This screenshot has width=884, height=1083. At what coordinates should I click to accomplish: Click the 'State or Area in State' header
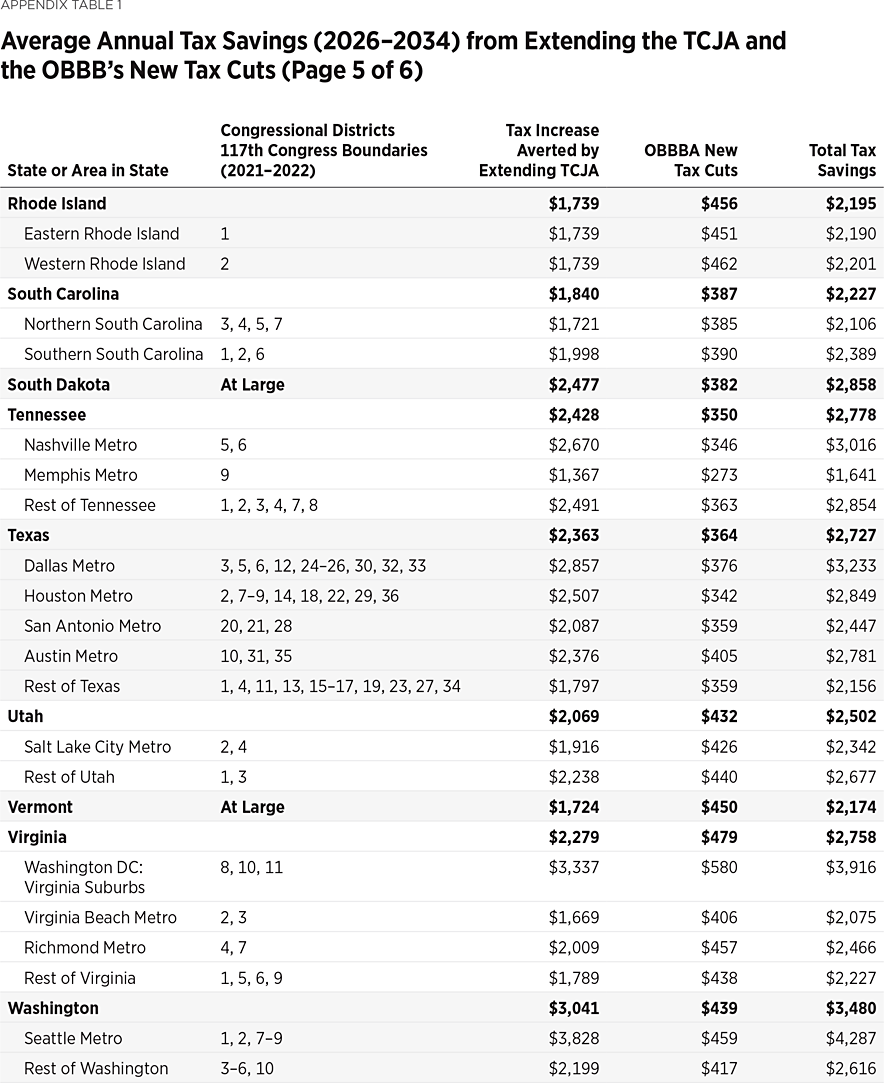tap(88, 170)
